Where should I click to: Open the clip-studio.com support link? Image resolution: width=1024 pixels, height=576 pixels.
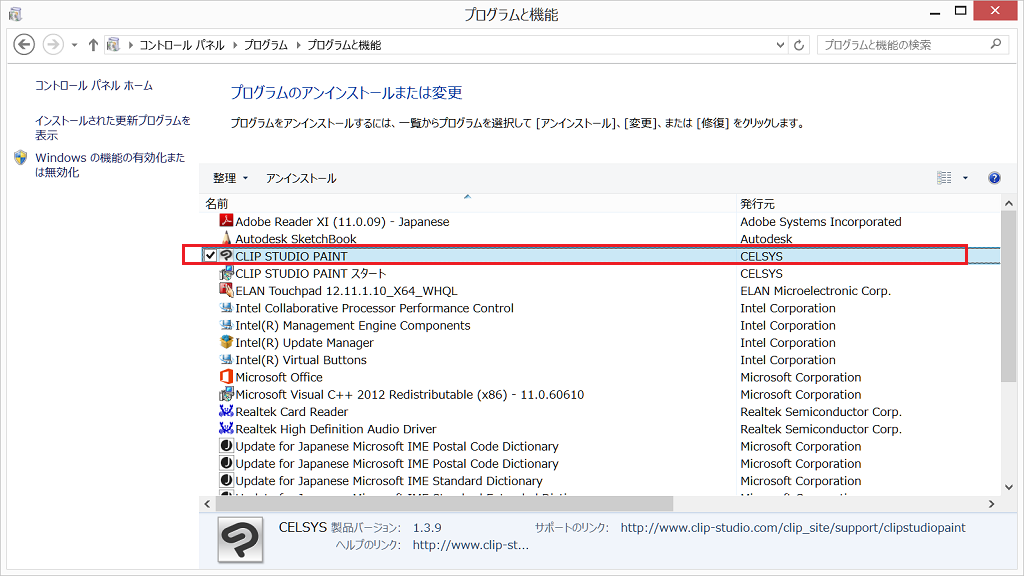(793, 528)
